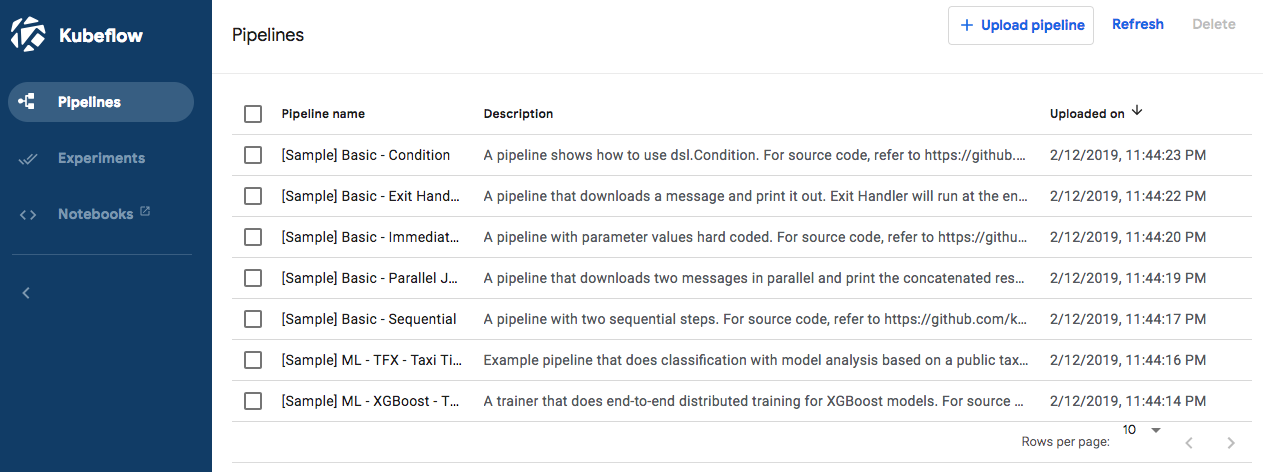The width and height of the screenshot is (1263, 472).
Task: Click the external link icon beside Notebooks
Action: pyautogui.click(x=145, y=212)
